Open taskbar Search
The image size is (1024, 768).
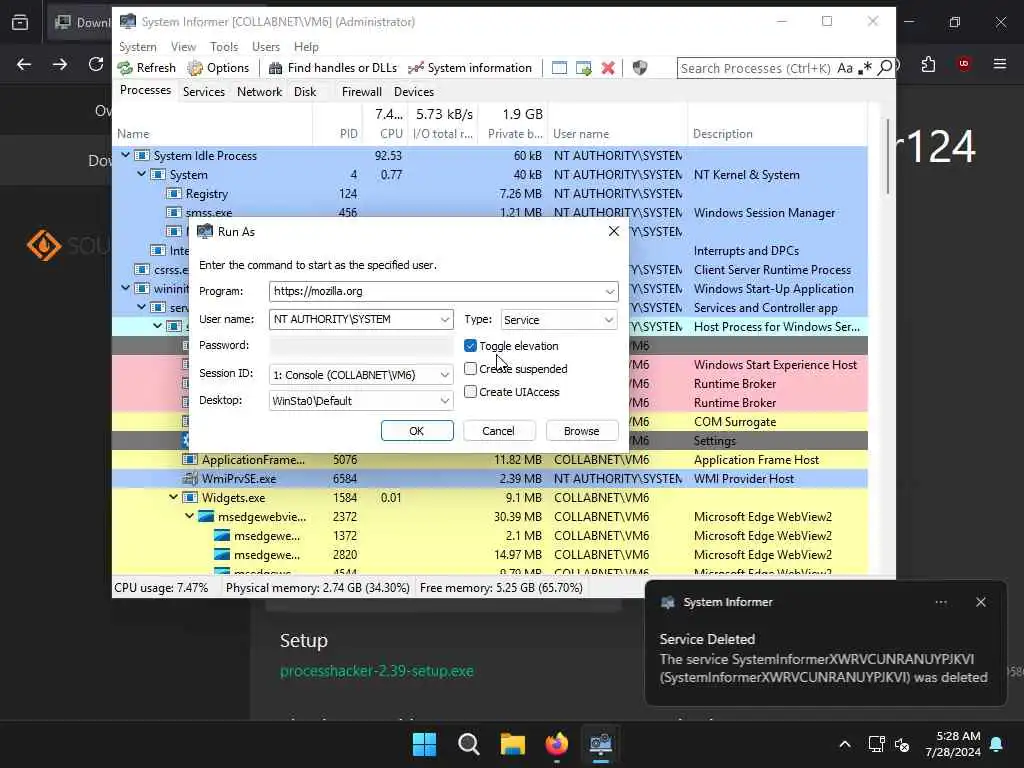[469, 744]
